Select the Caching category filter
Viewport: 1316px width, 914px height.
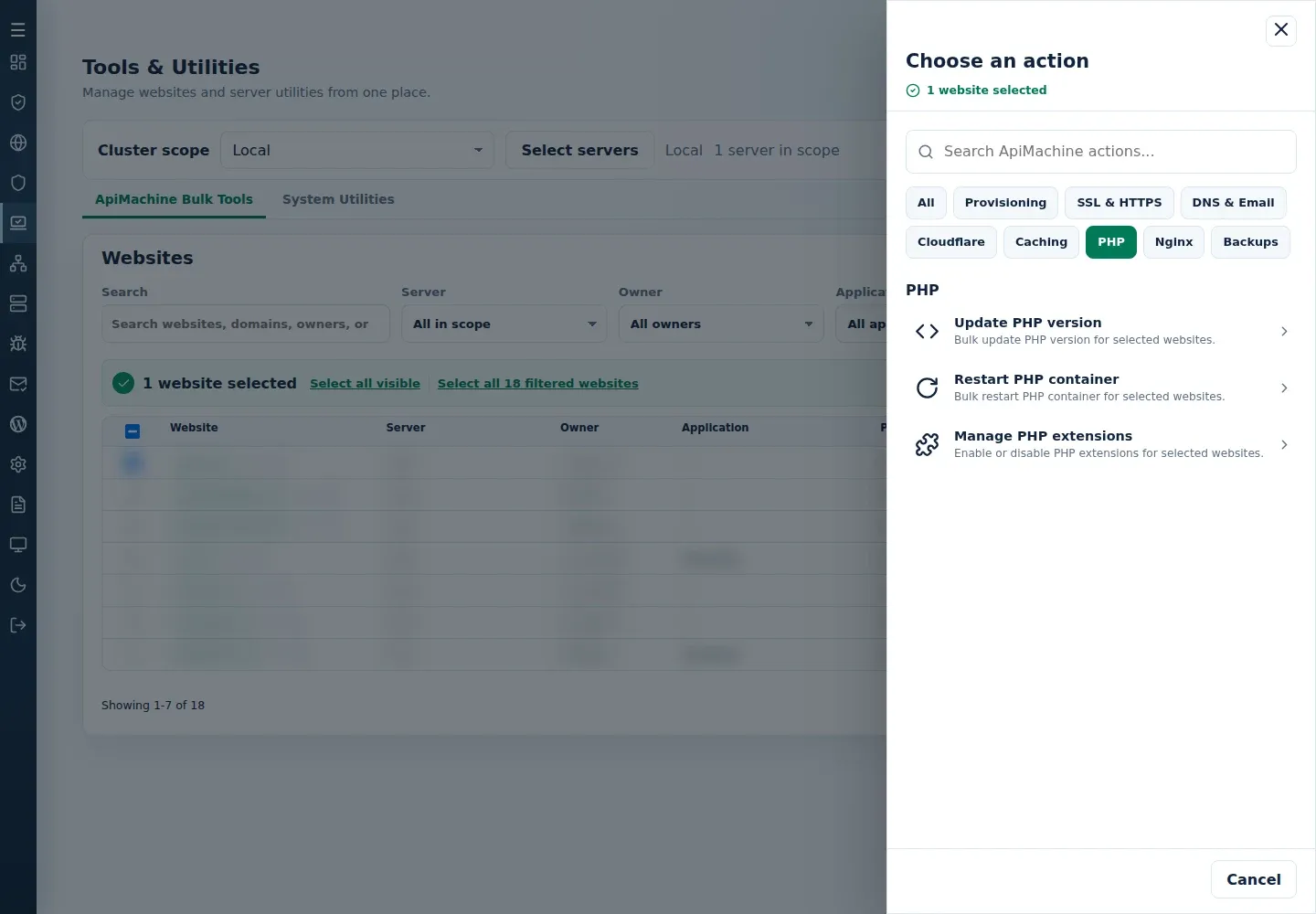(x=1041, y=242)
